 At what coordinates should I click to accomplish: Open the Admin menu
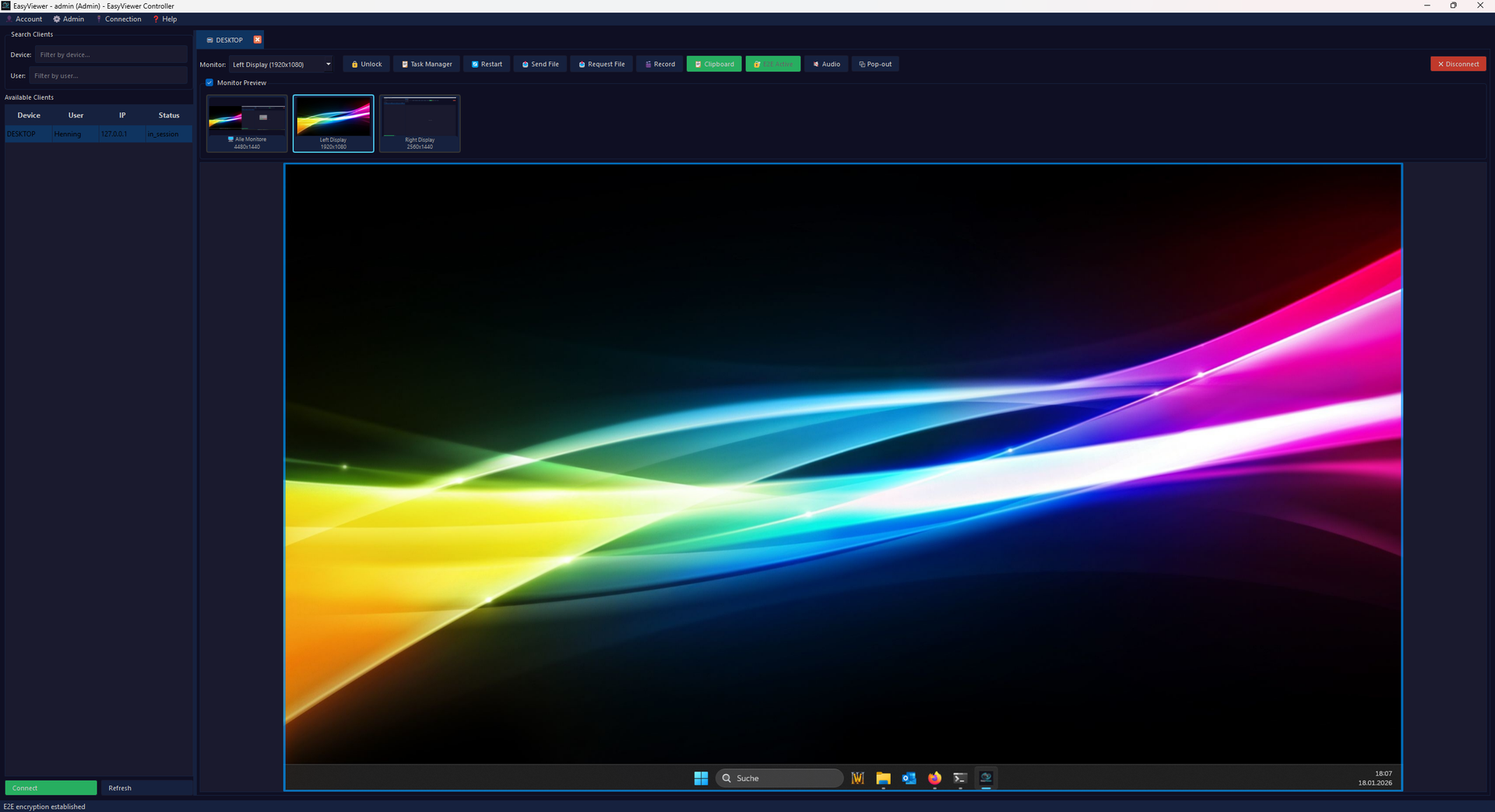coord(69,19)
